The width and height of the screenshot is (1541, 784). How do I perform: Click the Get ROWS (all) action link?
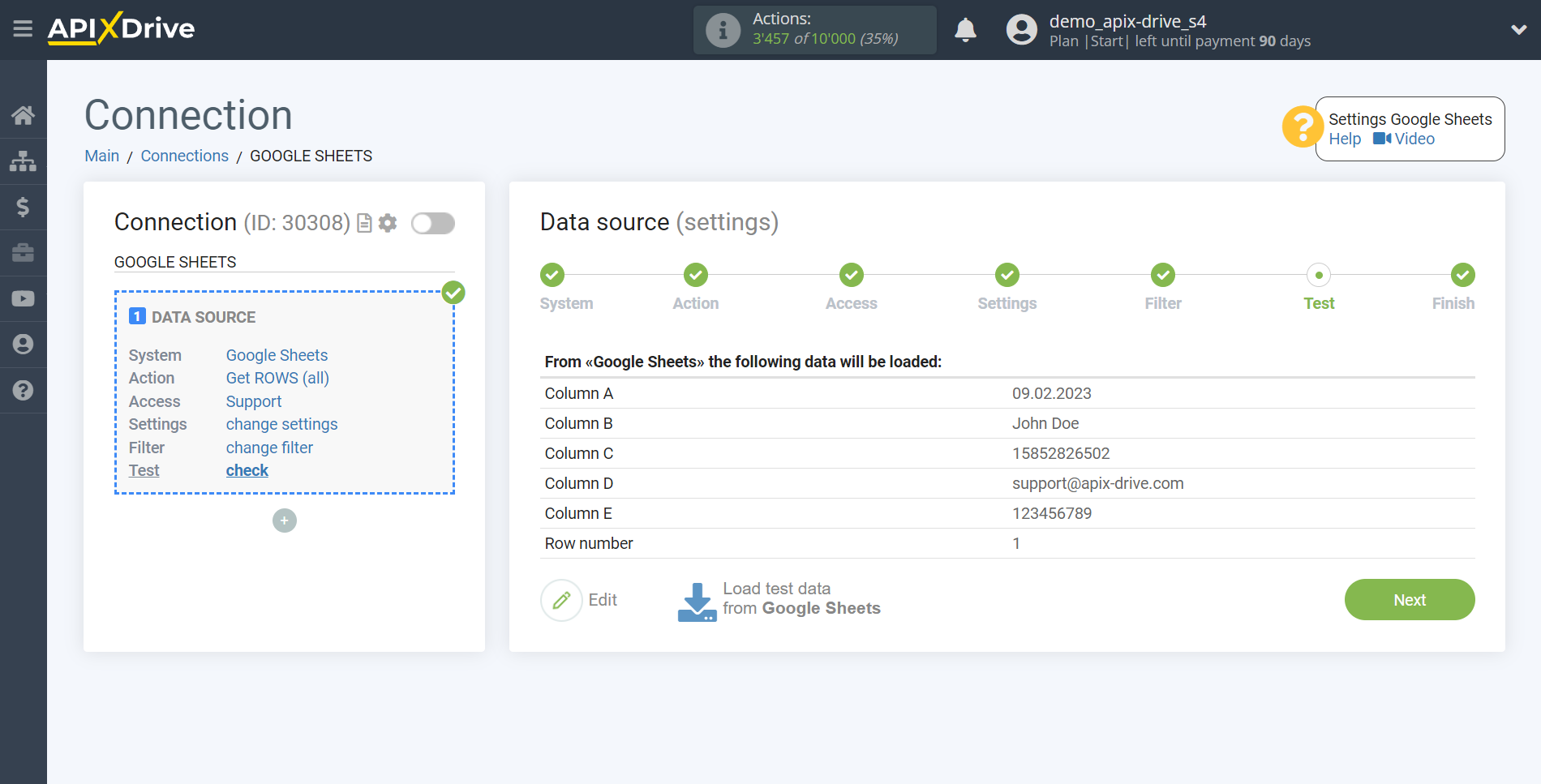277,378
